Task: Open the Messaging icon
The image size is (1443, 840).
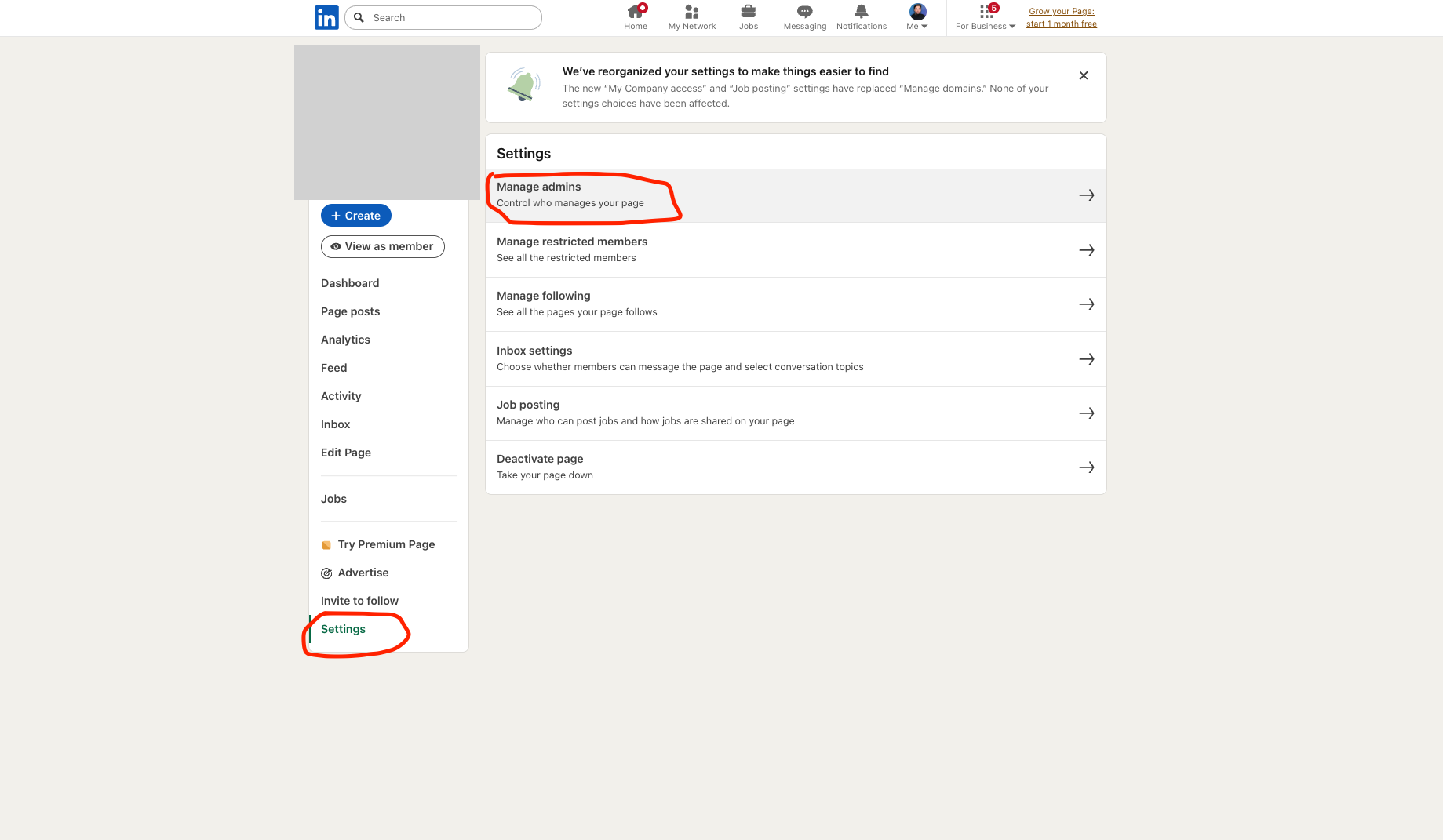Action: tap(804, 12)
